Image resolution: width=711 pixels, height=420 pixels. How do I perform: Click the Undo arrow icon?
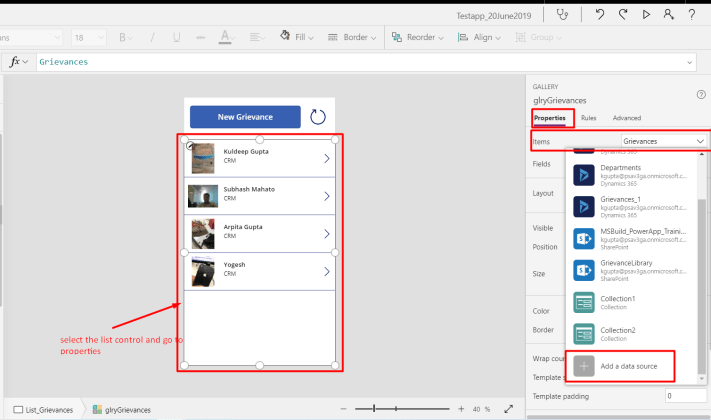599,14
